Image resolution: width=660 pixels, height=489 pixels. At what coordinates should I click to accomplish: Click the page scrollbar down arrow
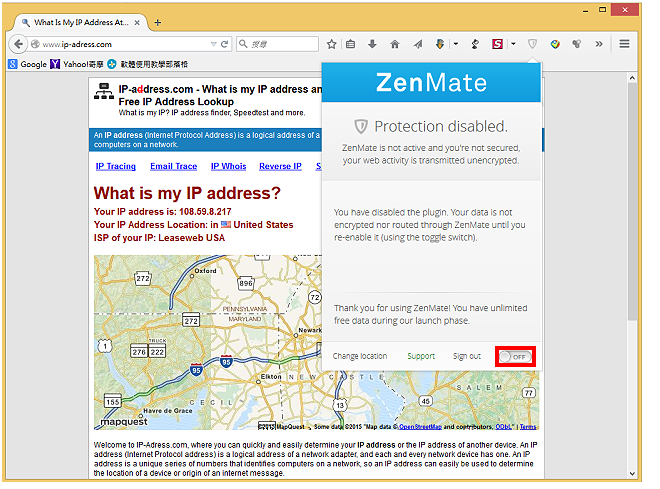click(x=632, y=473)
